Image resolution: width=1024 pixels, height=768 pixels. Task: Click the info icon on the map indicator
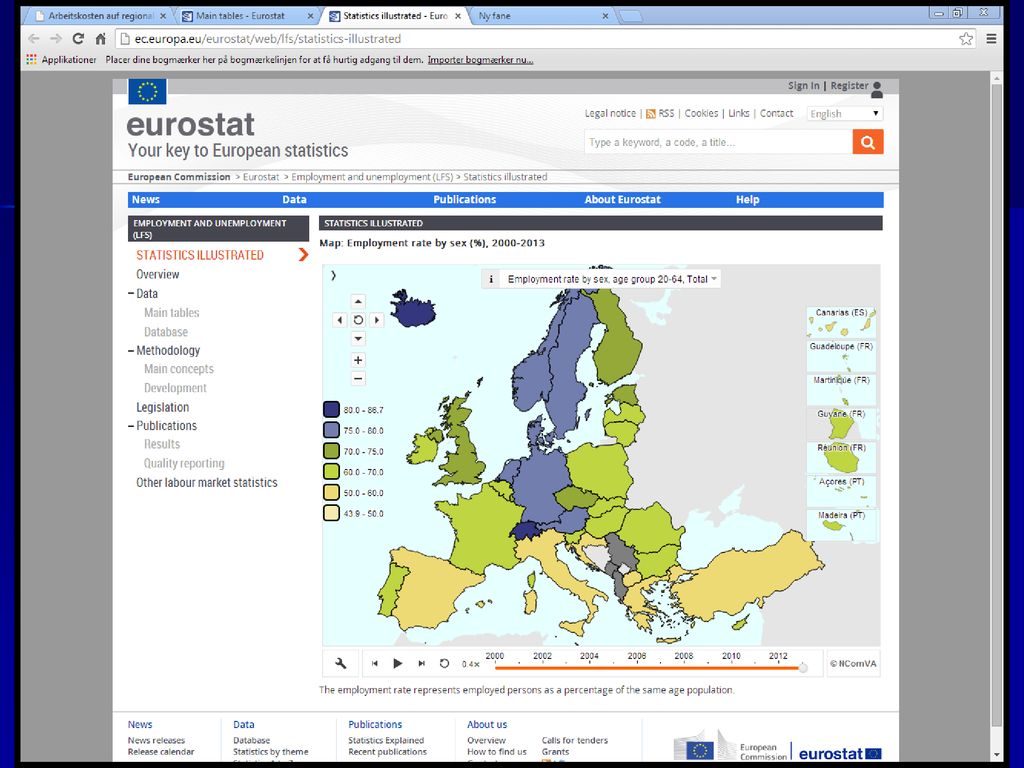pos(491,280)
